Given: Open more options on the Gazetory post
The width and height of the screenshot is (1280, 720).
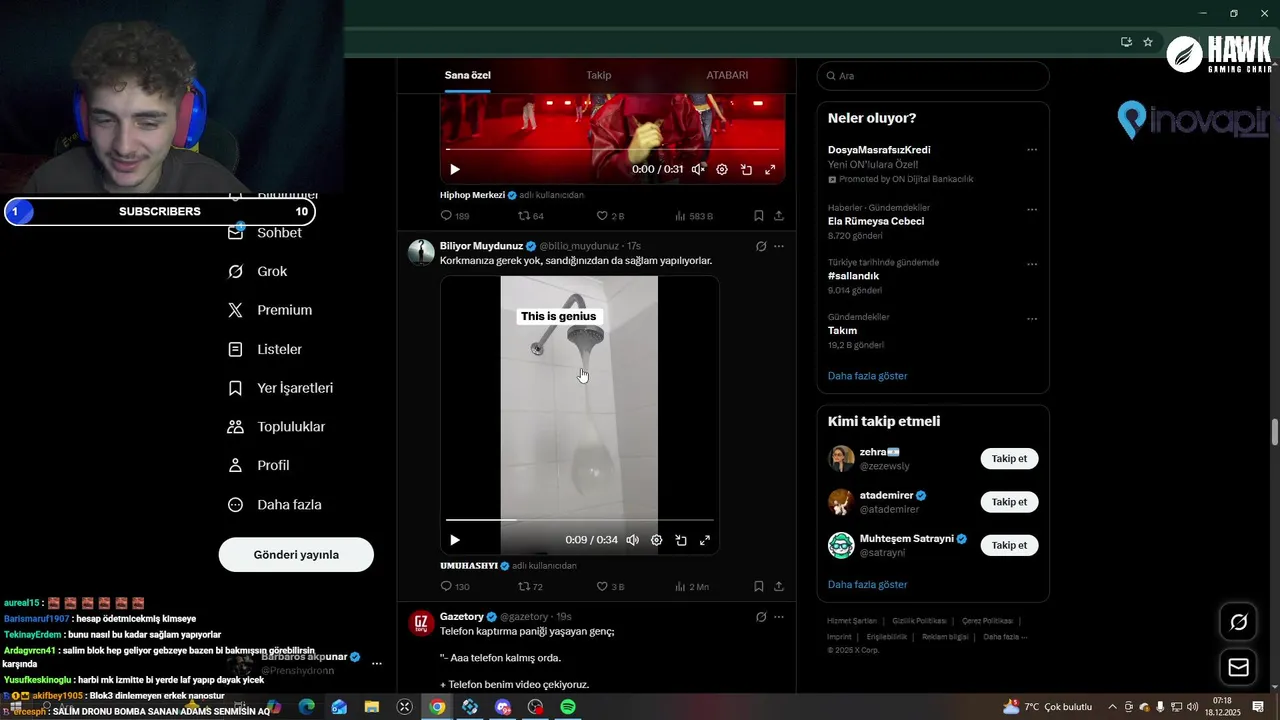Looking at the screenshot, I should tap(779, 617).
